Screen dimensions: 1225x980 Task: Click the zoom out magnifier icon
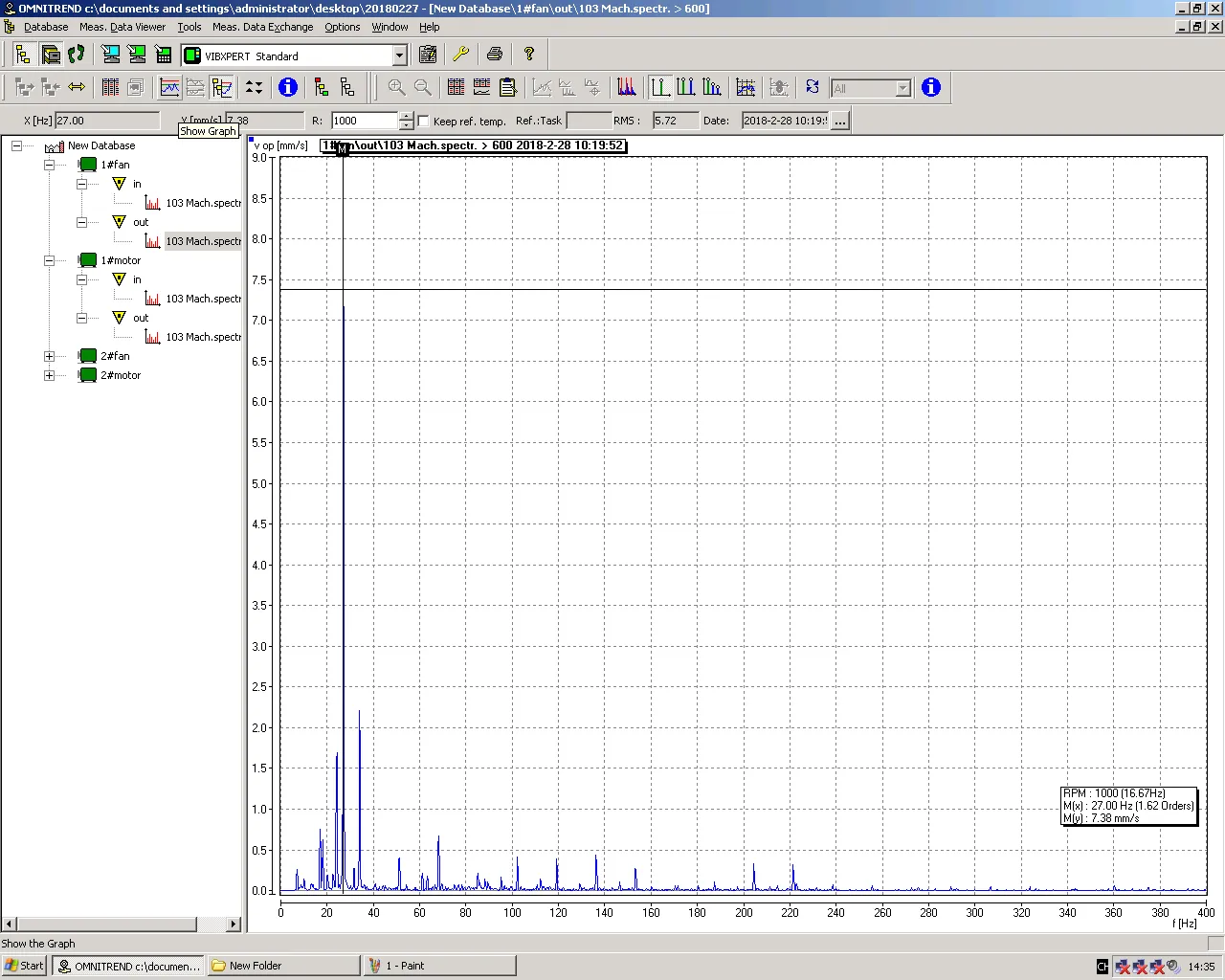(422, 88)
